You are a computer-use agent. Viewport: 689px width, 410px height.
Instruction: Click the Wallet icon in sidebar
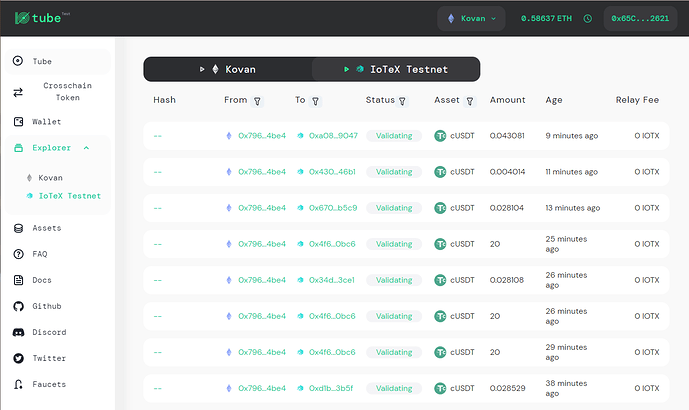(x=18, y=122)
